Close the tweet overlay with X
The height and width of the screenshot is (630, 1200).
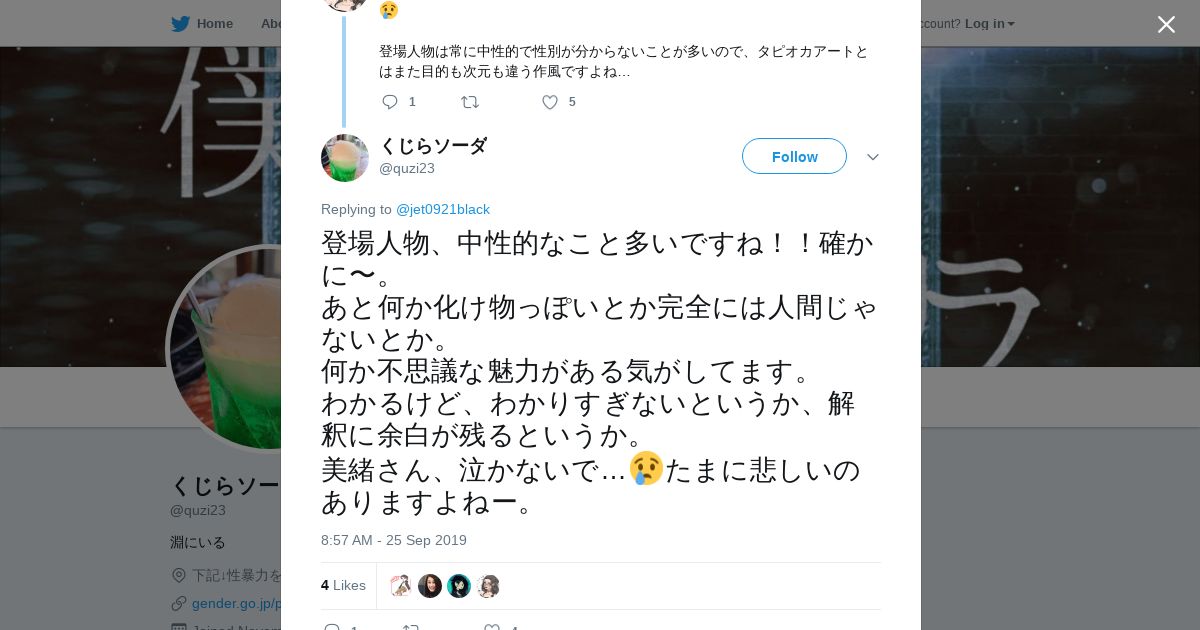point(1166,25)
